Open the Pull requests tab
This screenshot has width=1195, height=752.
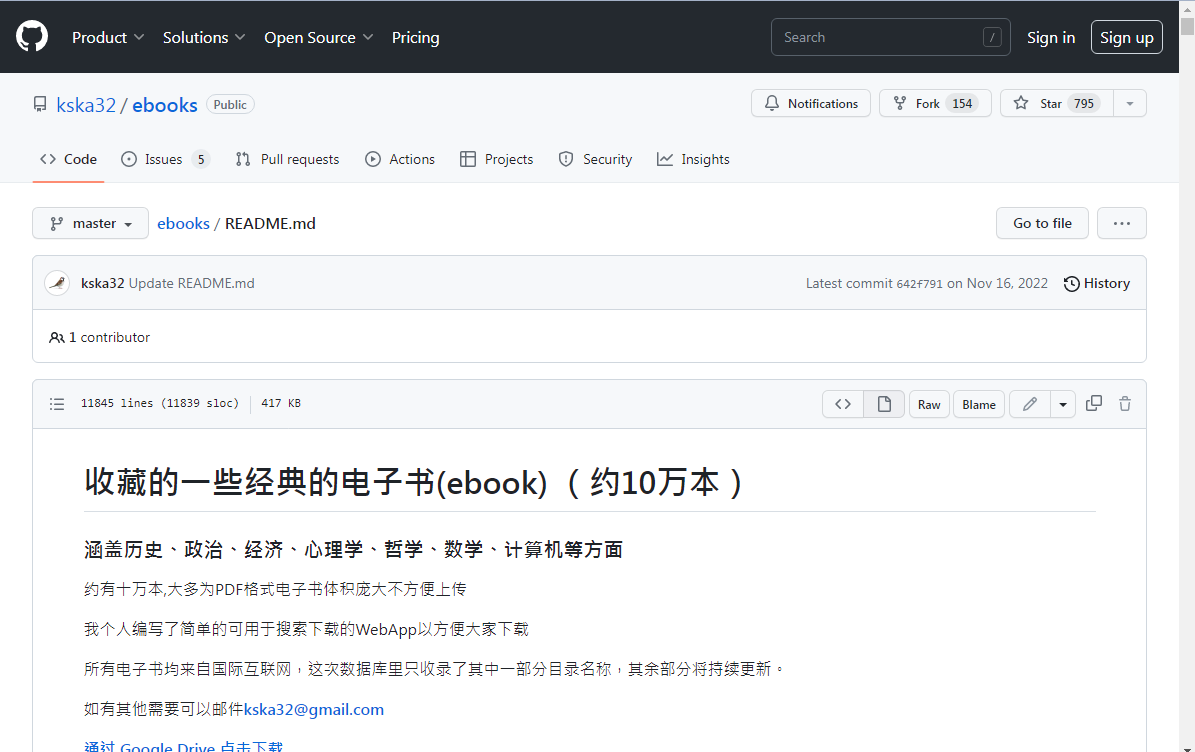click(287, 159)
